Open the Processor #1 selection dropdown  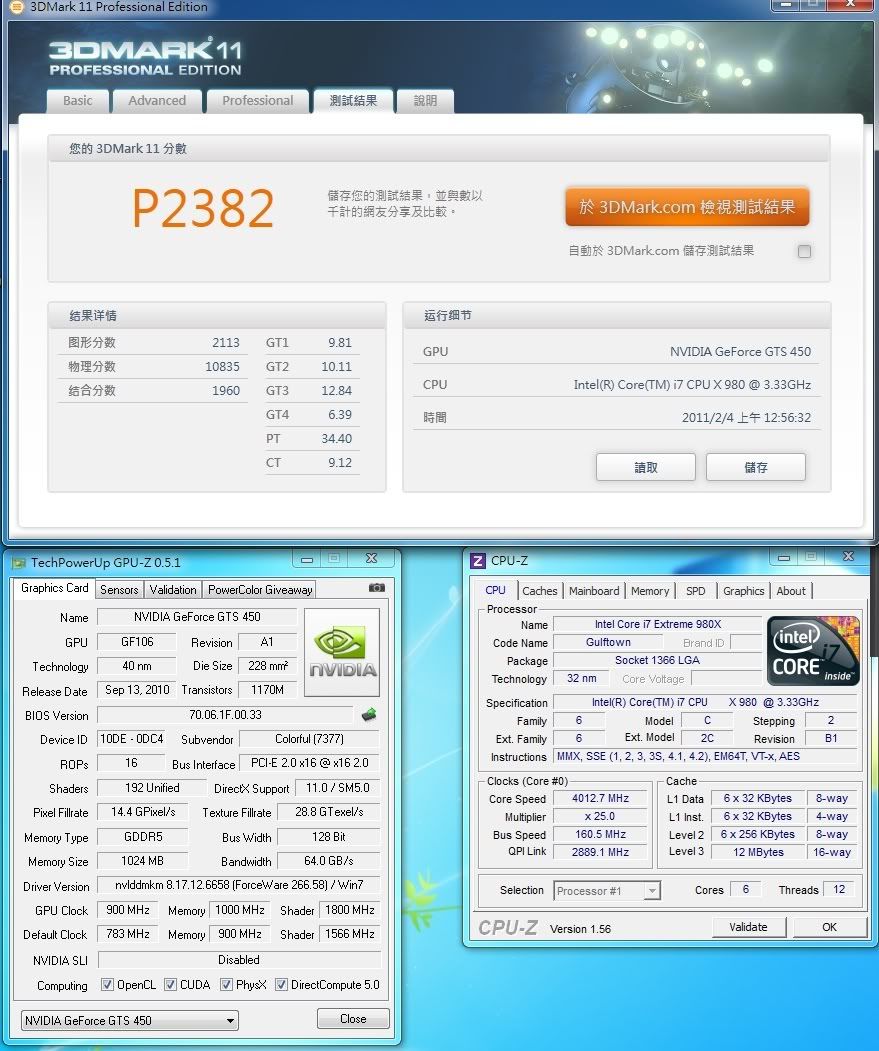pyautogui.click(x=607, y=891)
